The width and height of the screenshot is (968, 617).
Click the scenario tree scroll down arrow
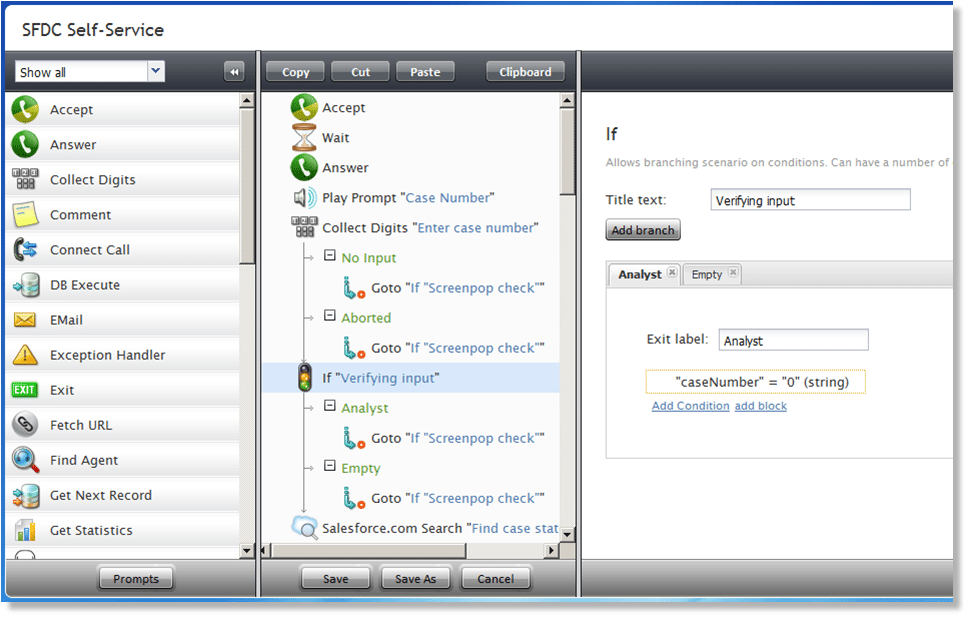click(567, 534)
